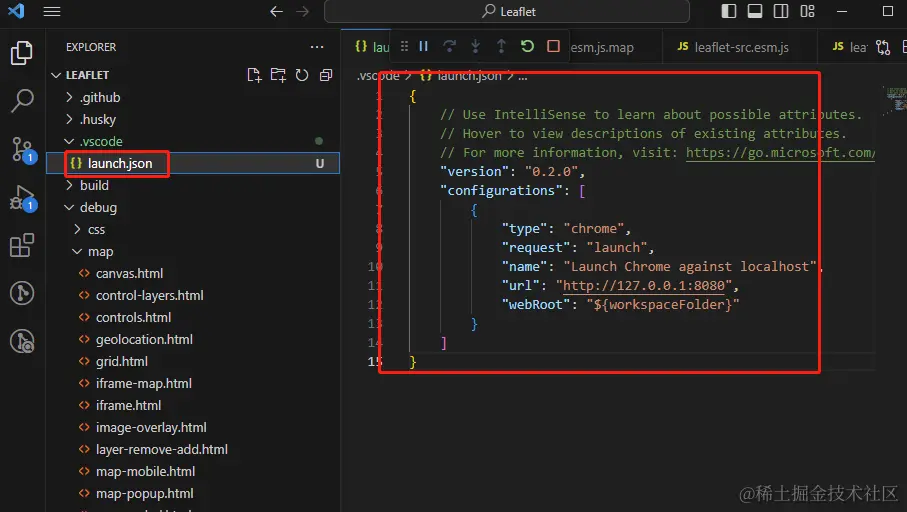Expand the build folder
The height and width of the screenshot is (512, 907).
pos(93,185)
